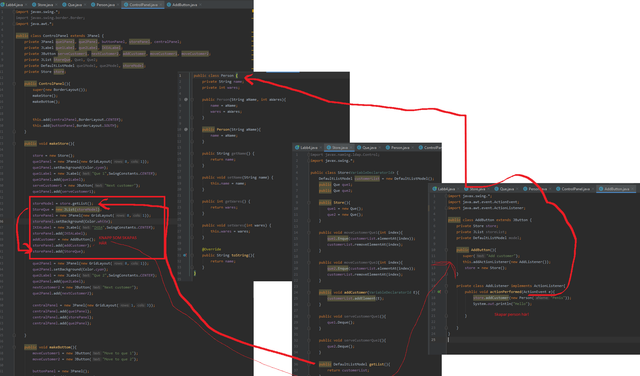Open Que.java tab in the Store editor window

pos(367,147)
